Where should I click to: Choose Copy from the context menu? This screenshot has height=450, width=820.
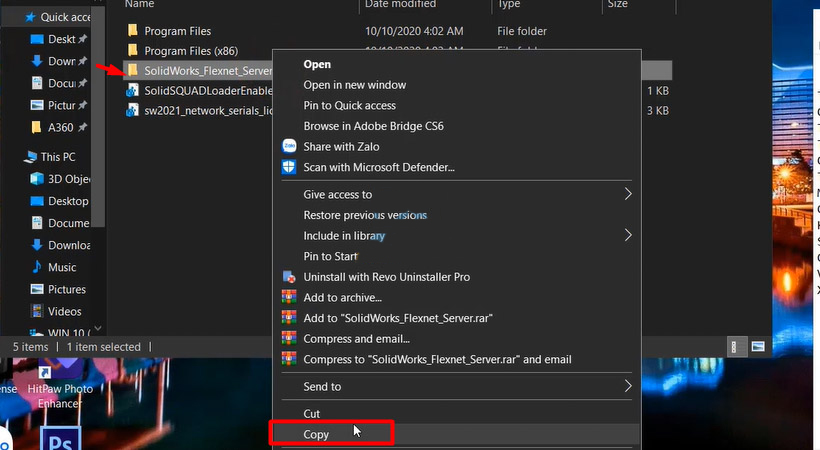click(316, 434)
